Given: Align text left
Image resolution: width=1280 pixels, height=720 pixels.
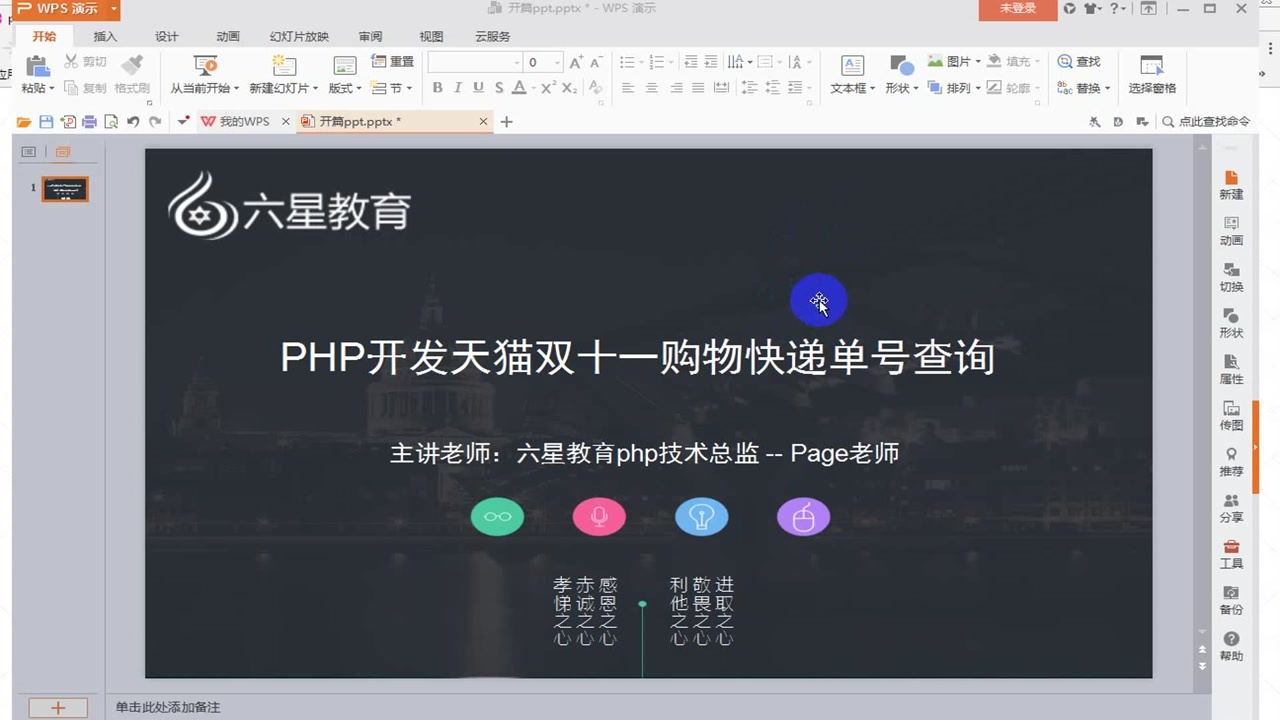Looking at the screenshot, I should [628, 88].
